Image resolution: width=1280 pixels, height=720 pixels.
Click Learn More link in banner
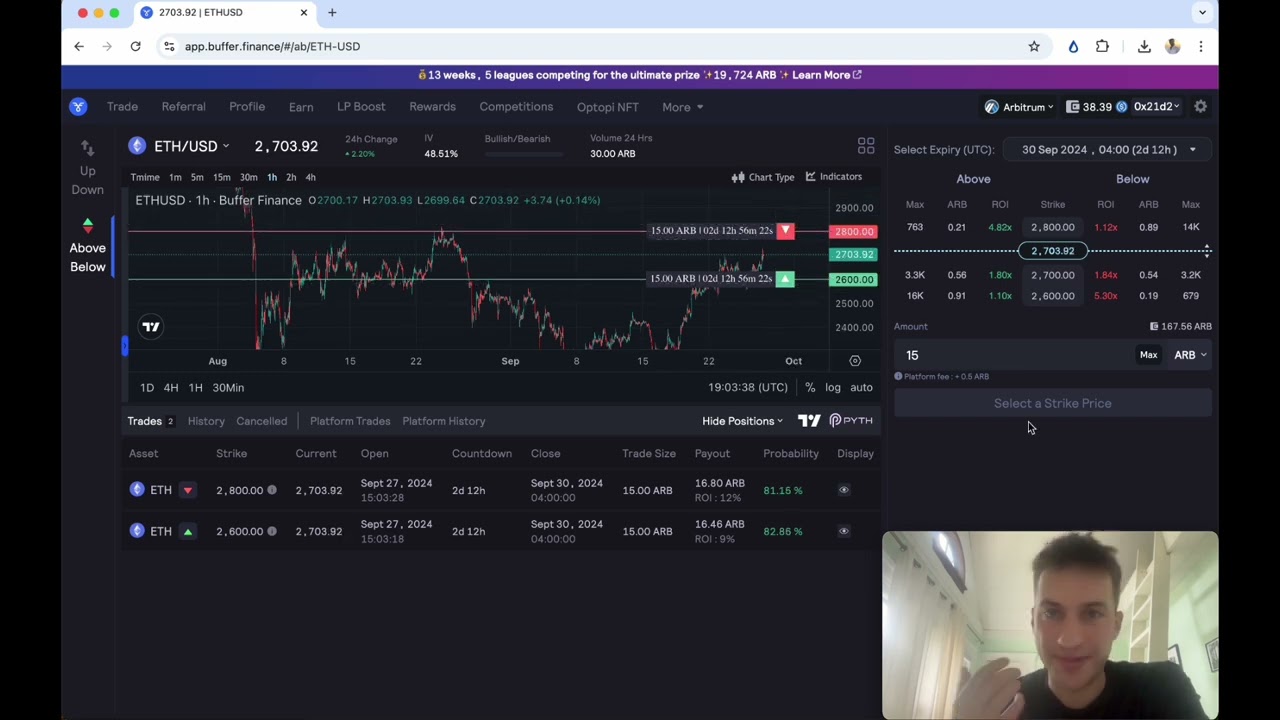click(827, 75)
